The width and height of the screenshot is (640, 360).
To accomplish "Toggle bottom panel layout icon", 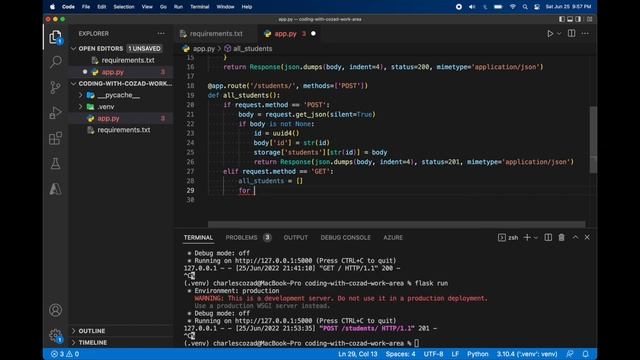I will pyautogui.click(x=570, y=19).
